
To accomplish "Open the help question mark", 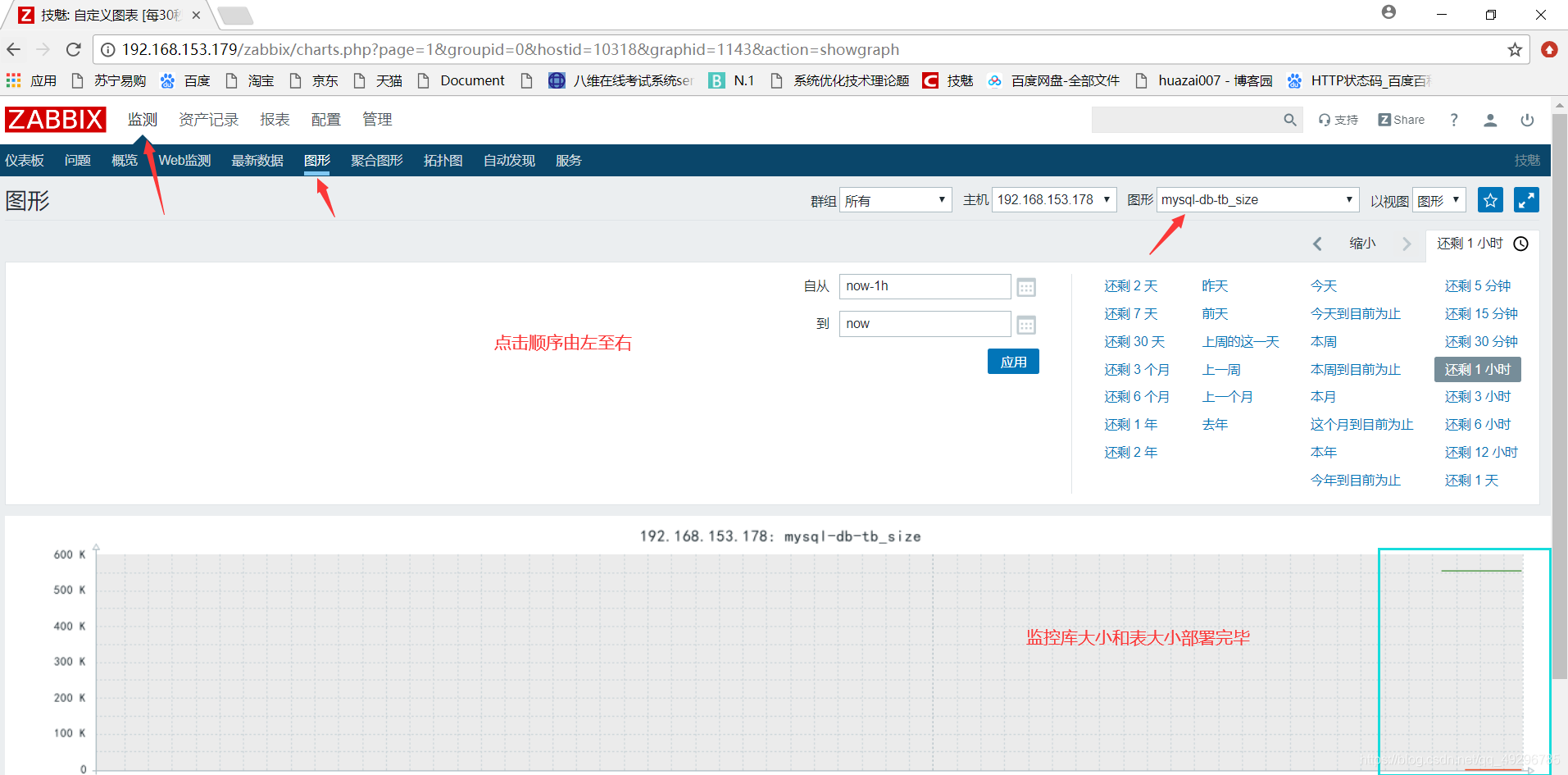I will pyautogui.click(x=1454, y=120).
